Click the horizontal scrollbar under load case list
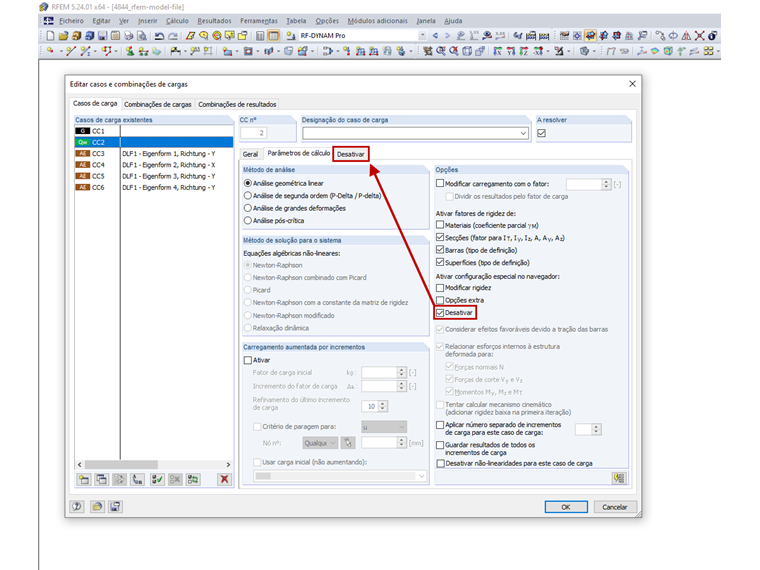The image size is (760, 570). 121,464
